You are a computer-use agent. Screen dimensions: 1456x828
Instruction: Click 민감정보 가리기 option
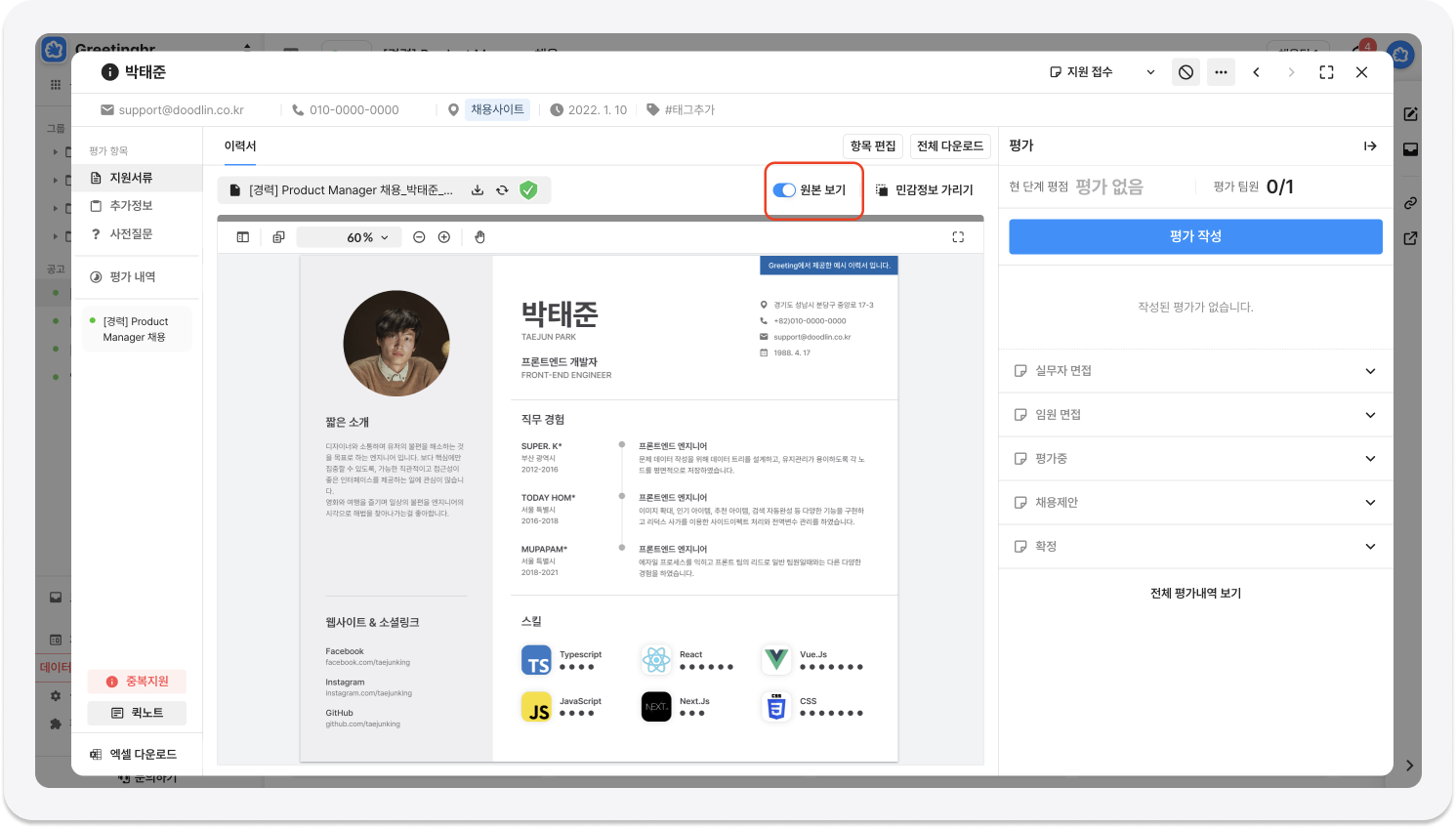coord(924,190)
